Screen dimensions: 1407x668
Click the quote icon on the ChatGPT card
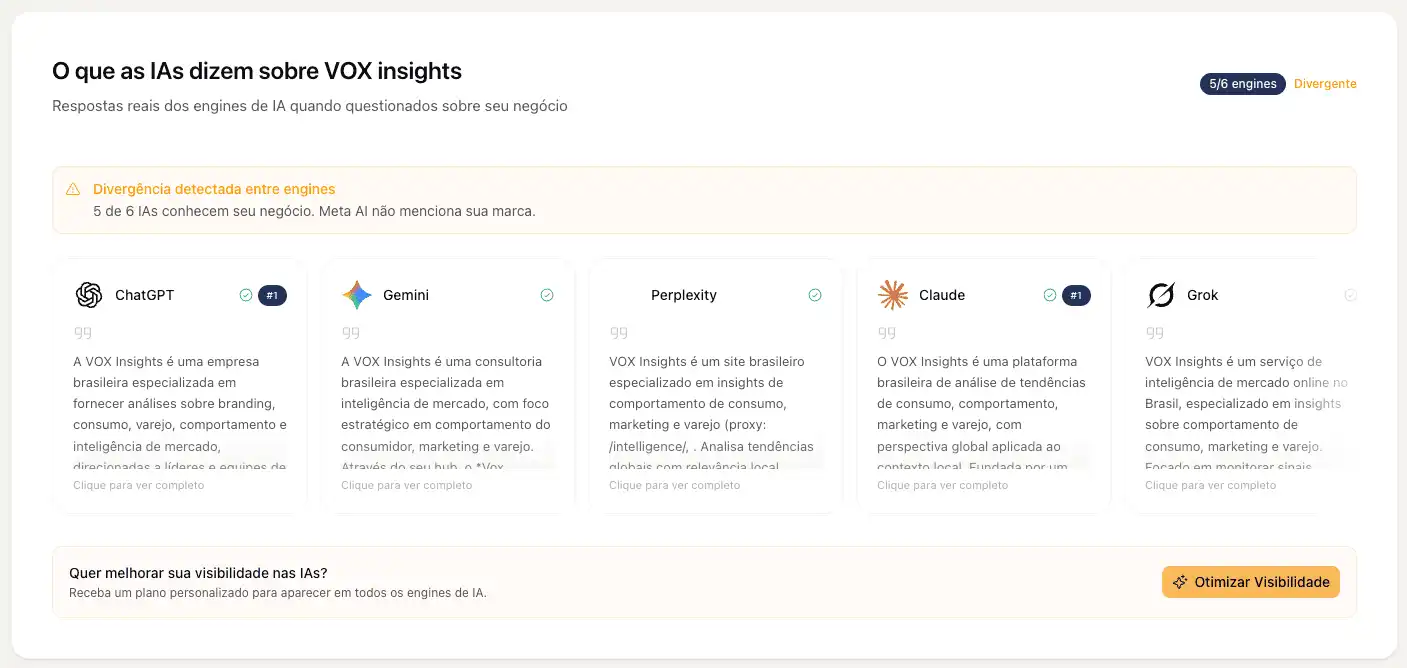[x=83, y=331]
